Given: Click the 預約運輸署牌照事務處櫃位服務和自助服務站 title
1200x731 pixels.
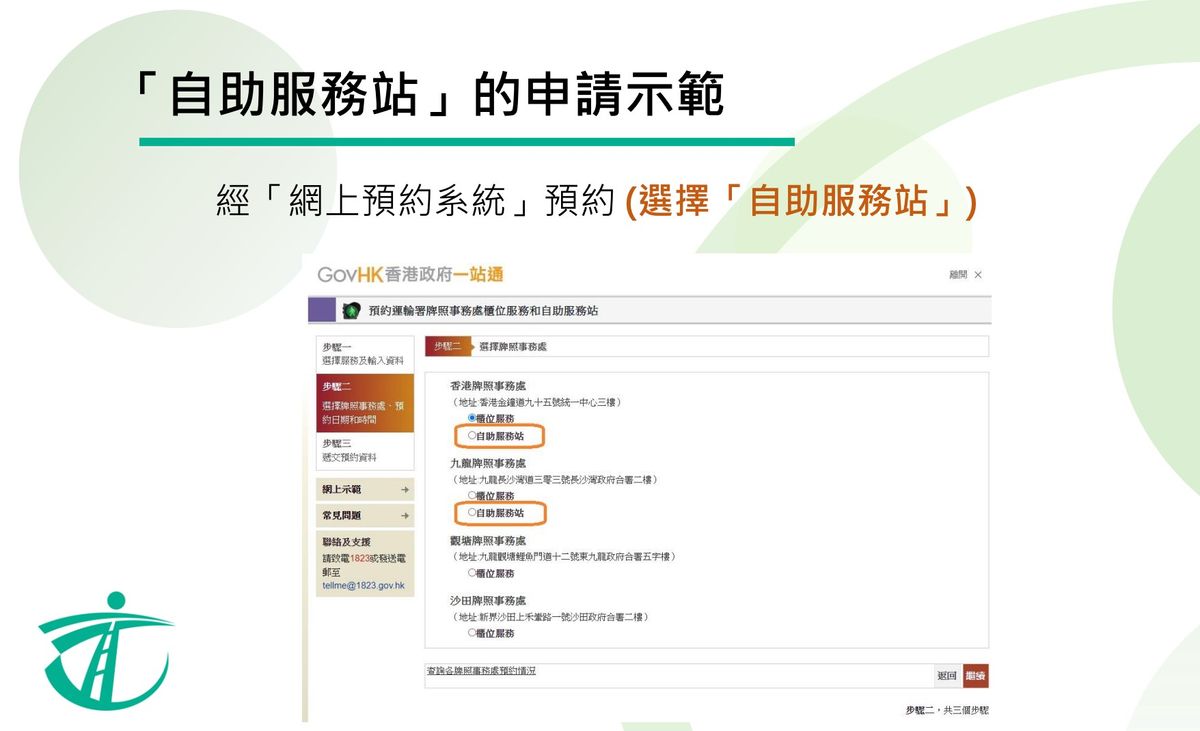Looking at the screenshot, I should click(483, 311).
